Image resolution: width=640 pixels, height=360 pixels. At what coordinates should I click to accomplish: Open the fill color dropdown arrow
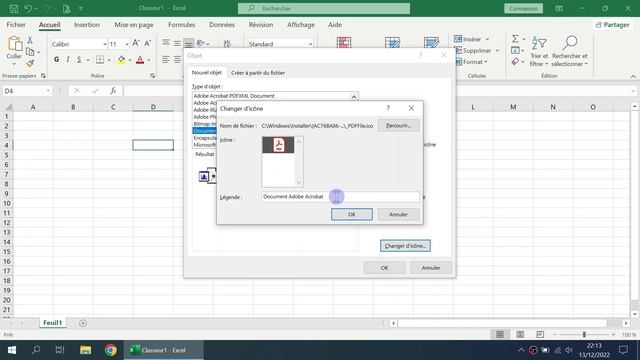point(130,60)
